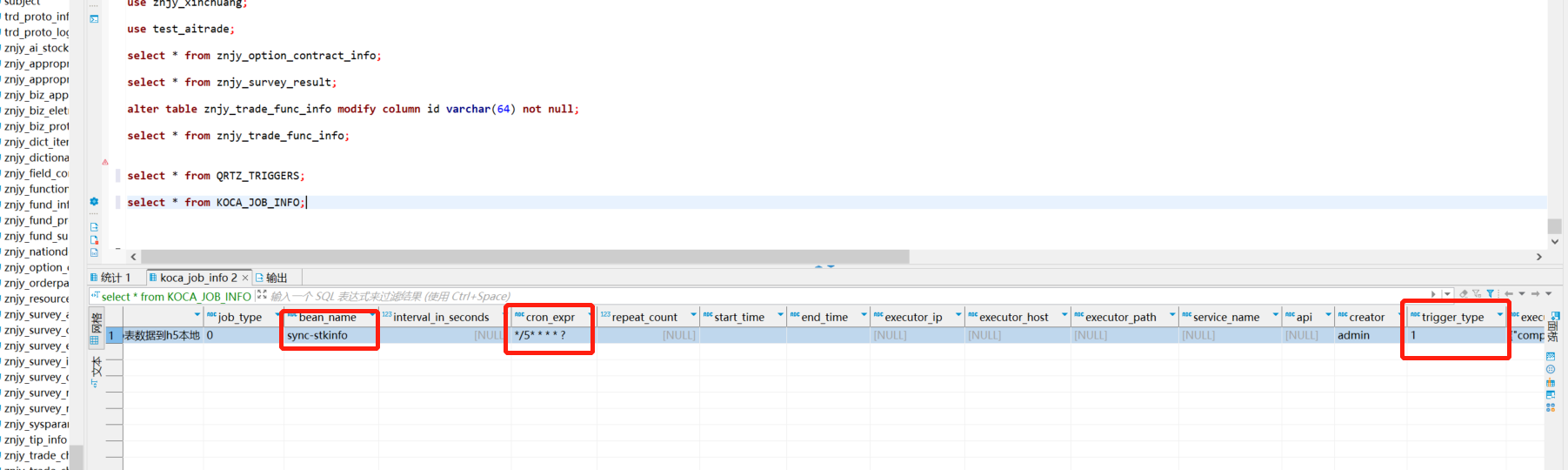This screenshot has height=470, width=1568.
Task: Open the repeat_count column filter dropdown
Action: coord(693,315)
